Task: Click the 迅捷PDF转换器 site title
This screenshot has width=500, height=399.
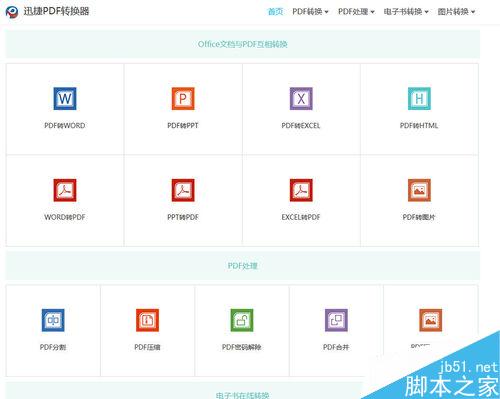Action: pos(56,11)
